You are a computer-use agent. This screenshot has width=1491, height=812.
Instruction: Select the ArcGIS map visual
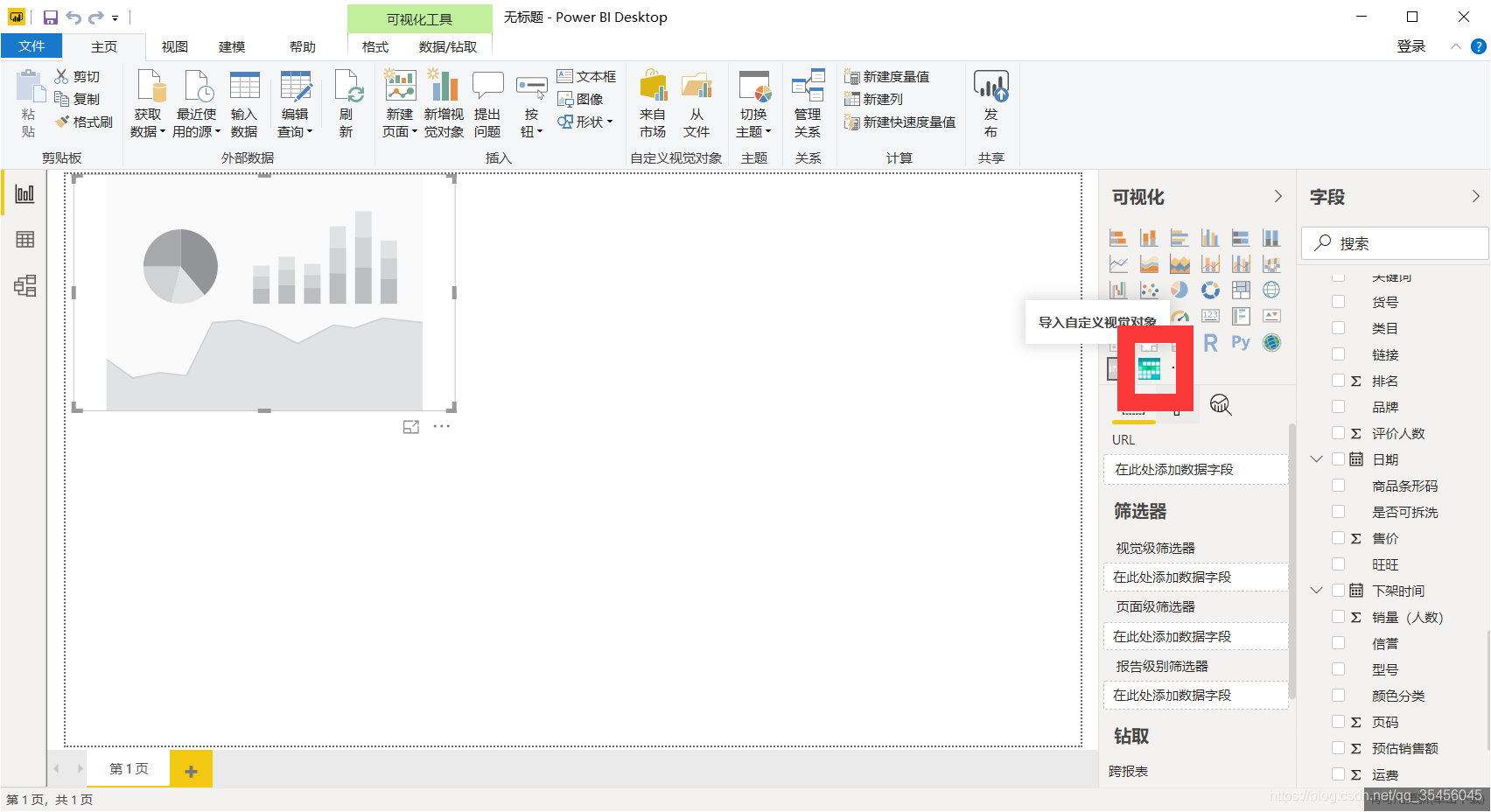pyautogui.click(x=1271, y=342)
